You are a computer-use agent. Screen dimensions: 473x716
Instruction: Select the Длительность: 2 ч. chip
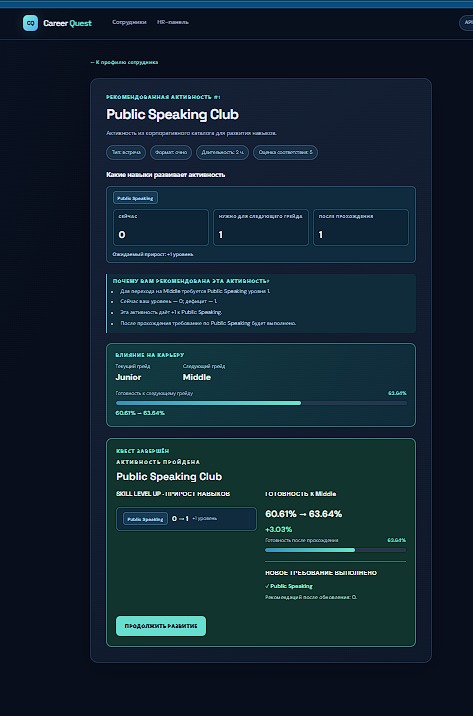pyautogui.click(x=222, y=153)
